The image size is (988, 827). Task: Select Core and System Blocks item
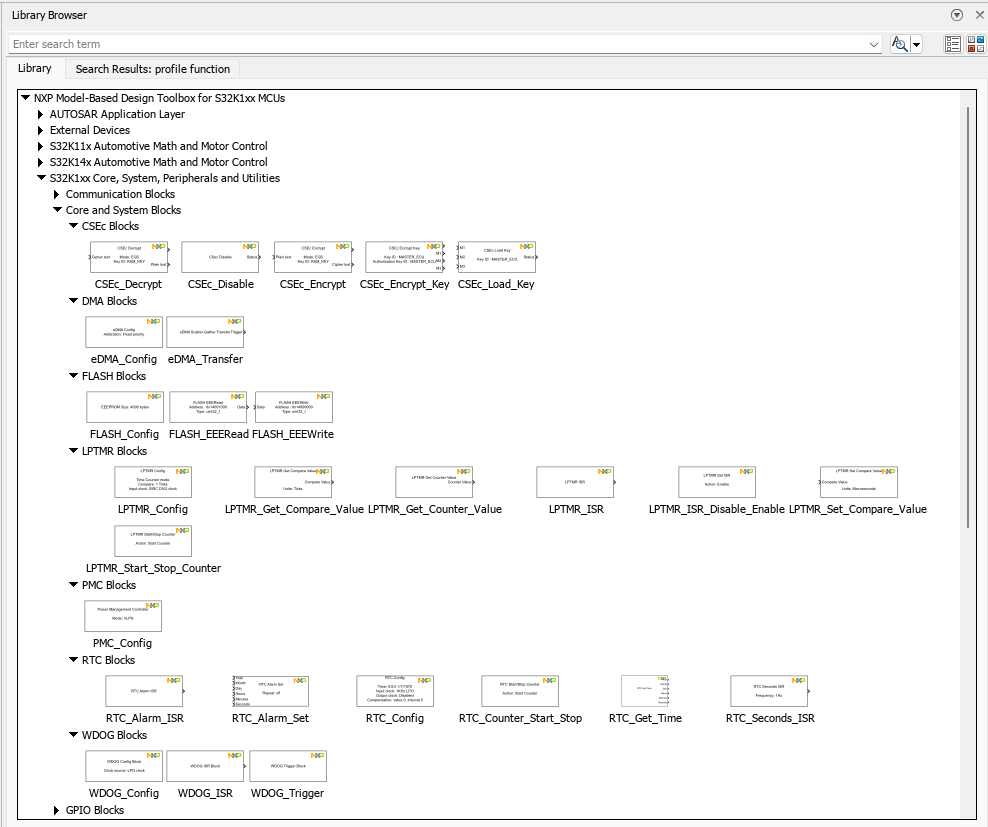[124, 210]
